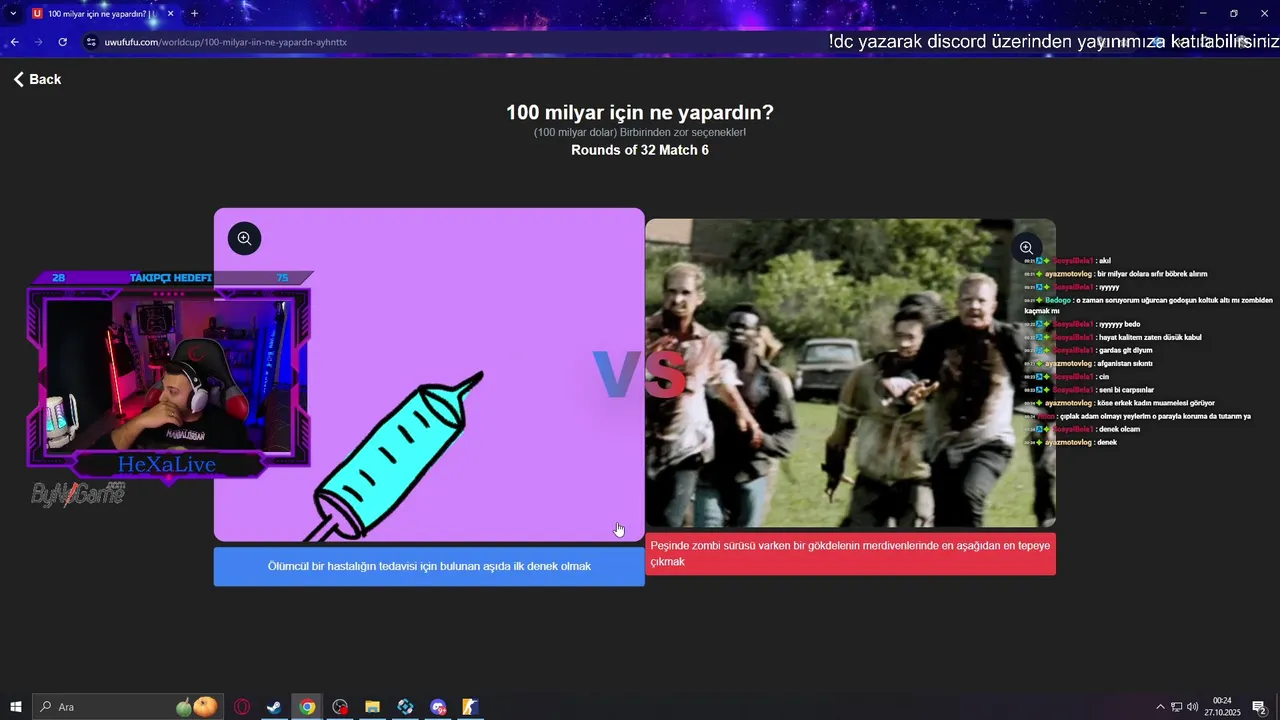Open the network status tray icon
The height and width of the screenshot is (720, 1280).
(x=1176, y=707)
